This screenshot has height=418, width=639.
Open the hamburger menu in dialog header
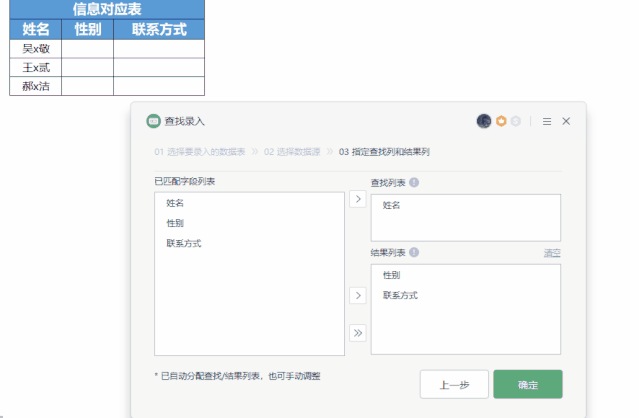(x=547, y=121)
